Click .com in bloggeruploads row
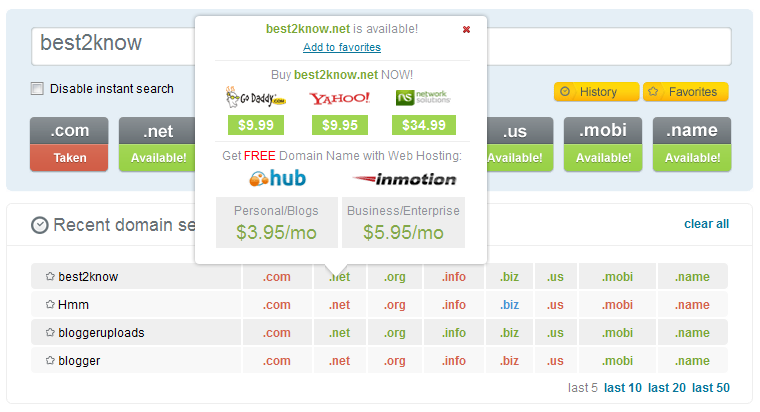The height and width of the screenshot is (412, 760). (277, 333)
